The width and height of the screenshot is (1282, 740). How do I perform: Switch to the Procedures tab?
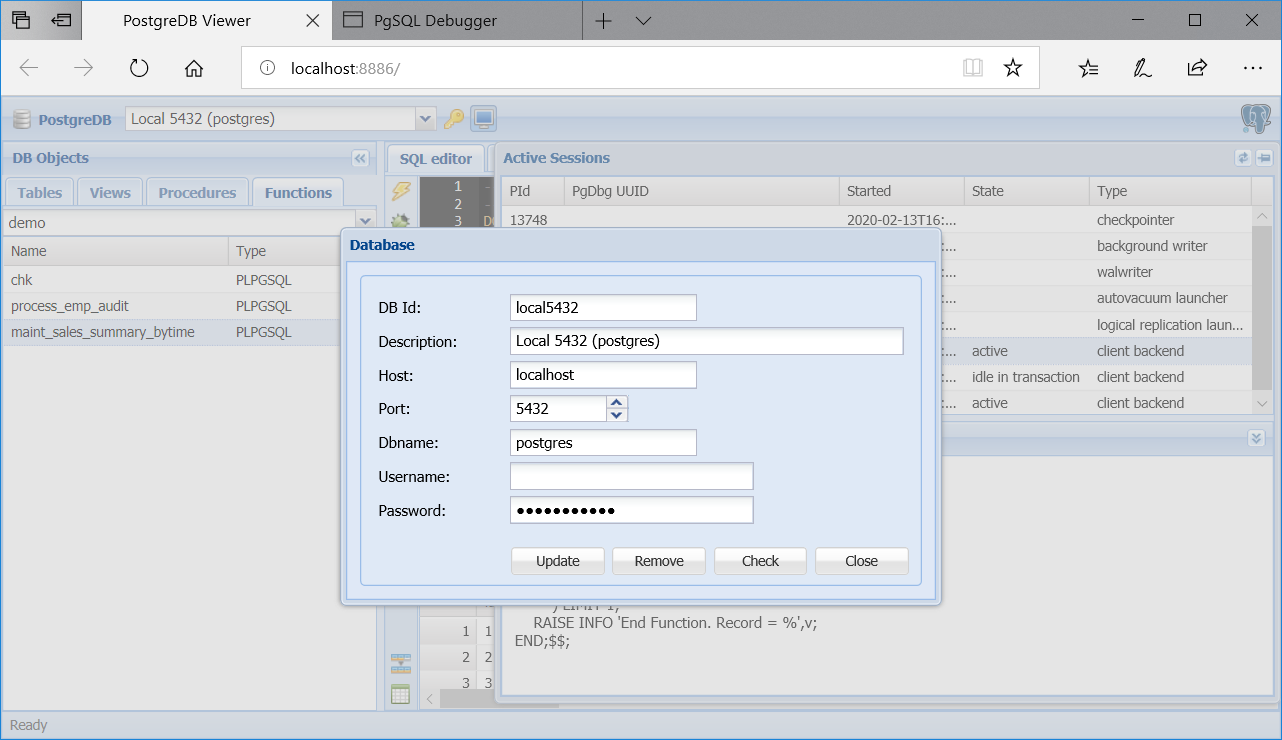pos(197,193)
